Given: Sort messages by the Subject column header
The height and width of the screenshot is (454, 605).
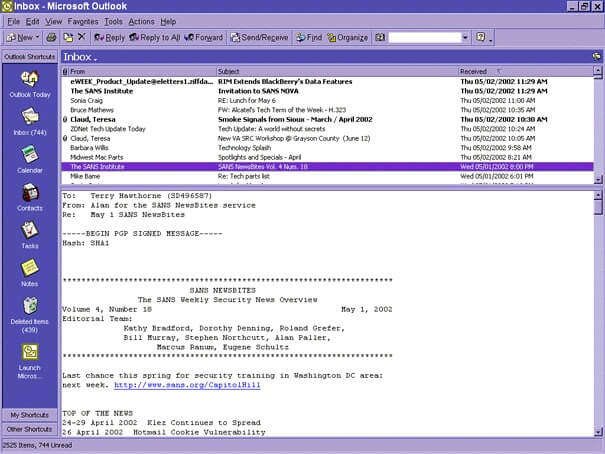Looking at the screenshot, I should [x=337, y=72].
